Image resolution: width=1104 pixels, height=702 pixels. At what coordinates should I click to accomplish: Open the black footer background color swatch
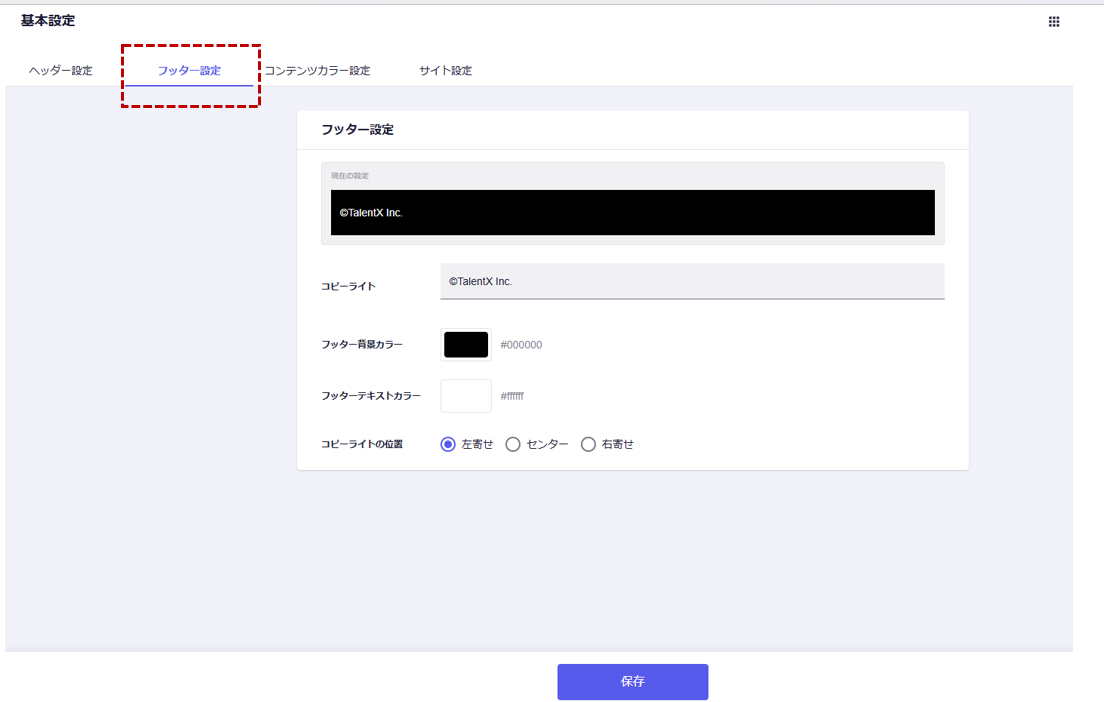[466, 345]
